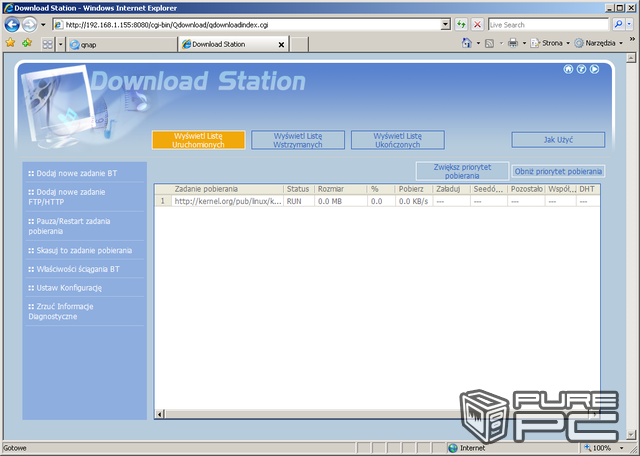
Task: Click the Jak Użyć button
Action: (x=558, y=140)
